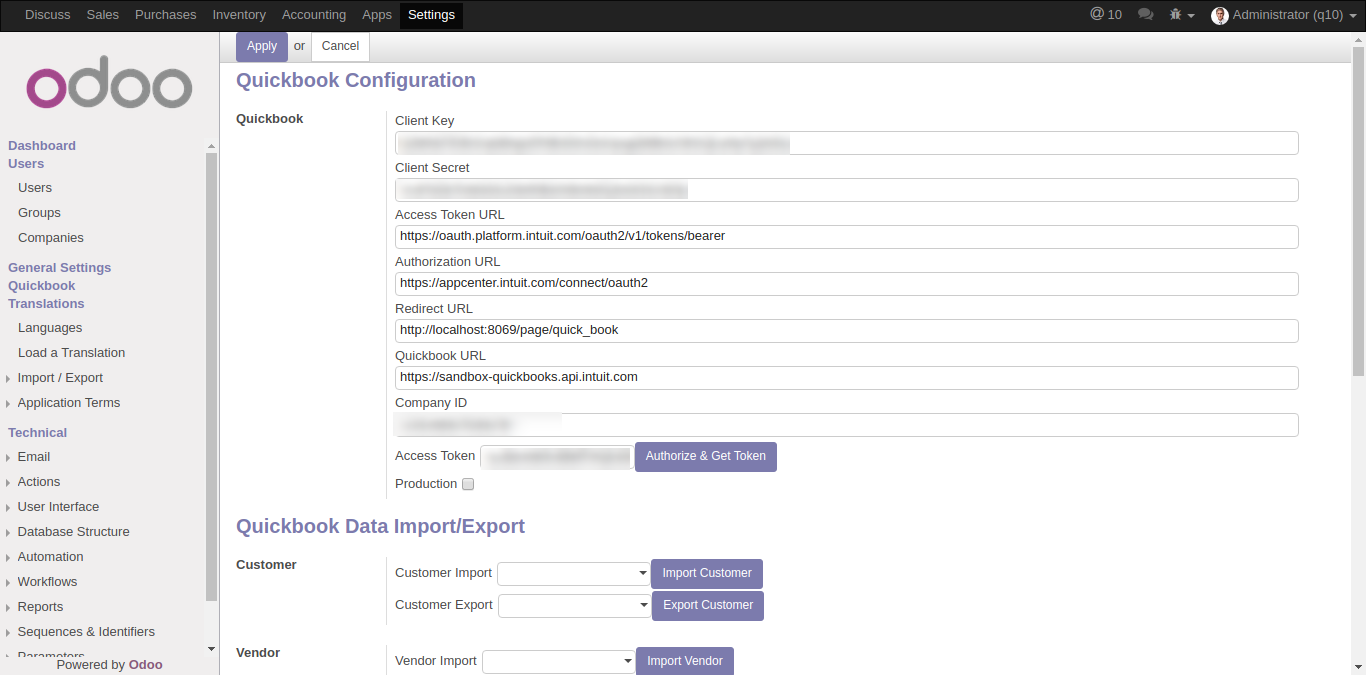
Task: Click the Authorization URL field
Action: pyautogui.click(x=847, y=284)
